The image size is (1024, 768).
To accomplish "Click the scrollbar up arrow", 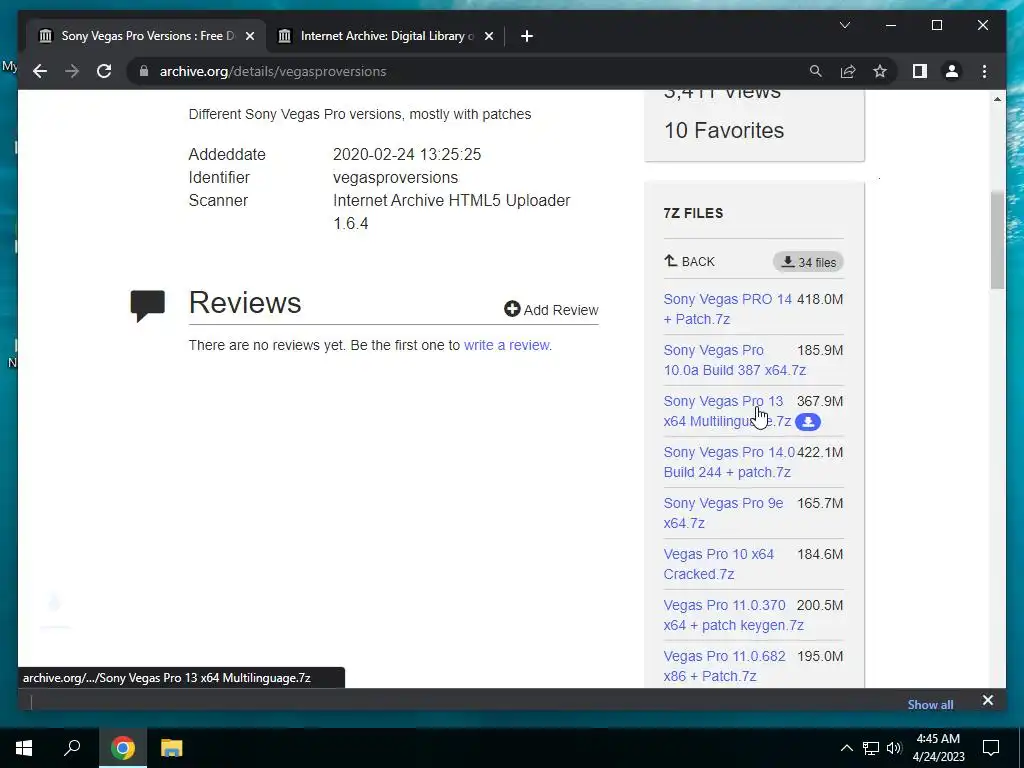I will pyautogui.click(x=997, y=99).
